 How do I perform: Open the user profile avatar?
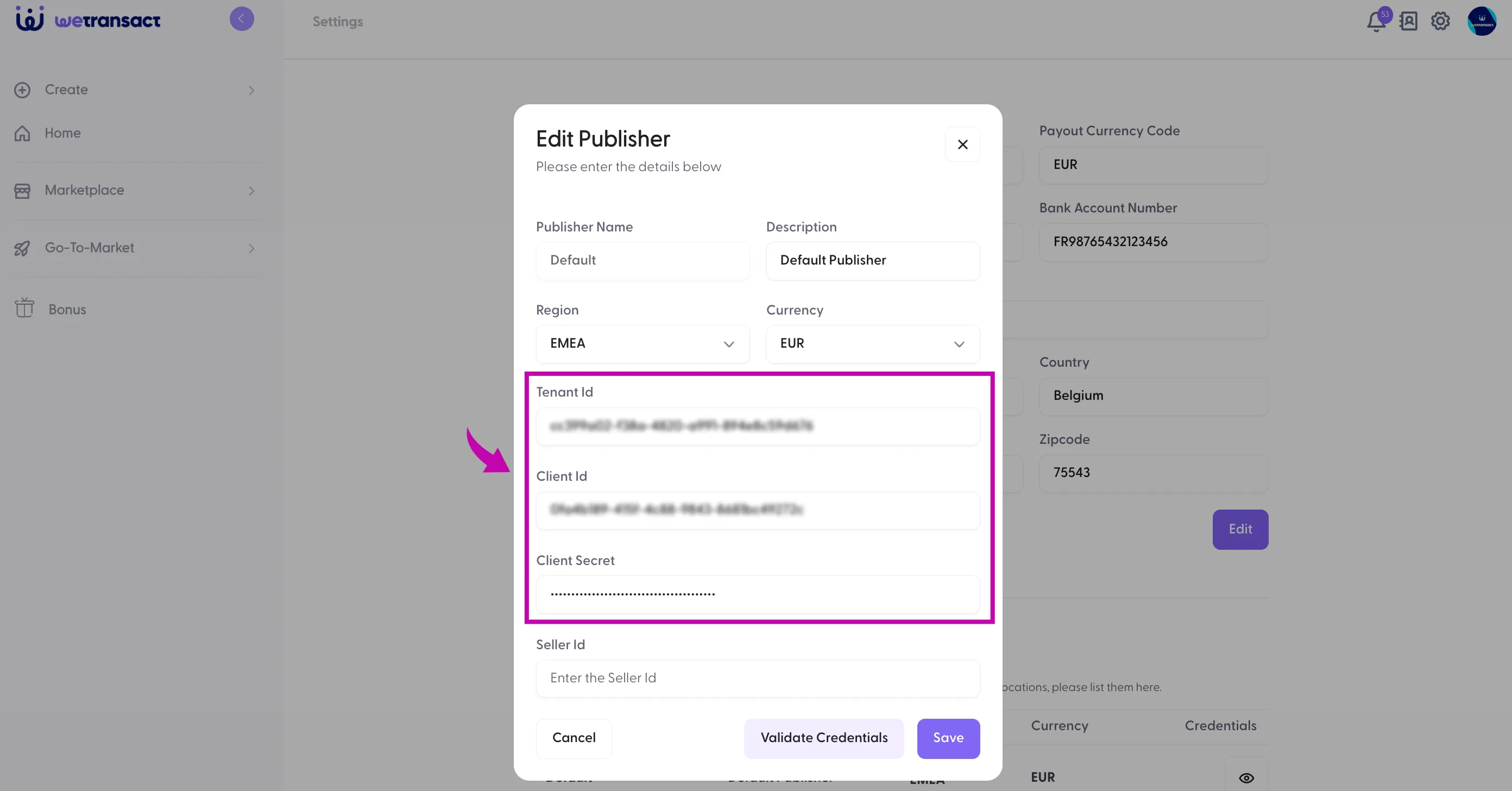click(x=1482, y=21)
